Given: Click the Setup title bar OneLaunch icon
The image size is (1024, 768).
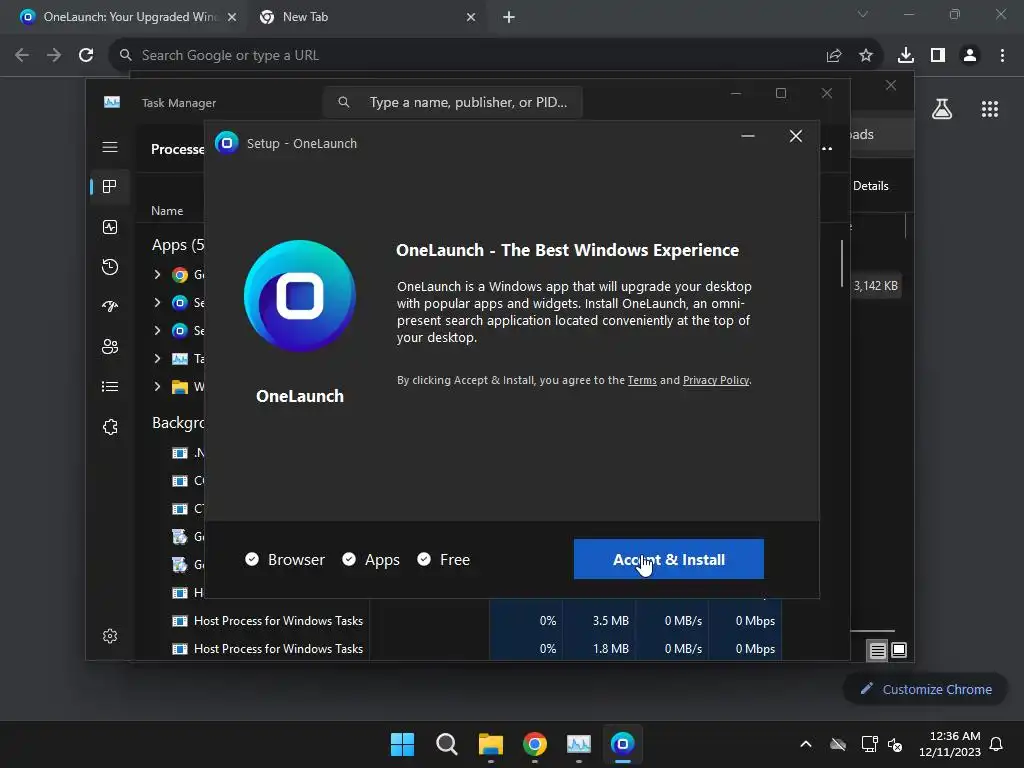Looking at the screenshot, I should pos(227,143).
